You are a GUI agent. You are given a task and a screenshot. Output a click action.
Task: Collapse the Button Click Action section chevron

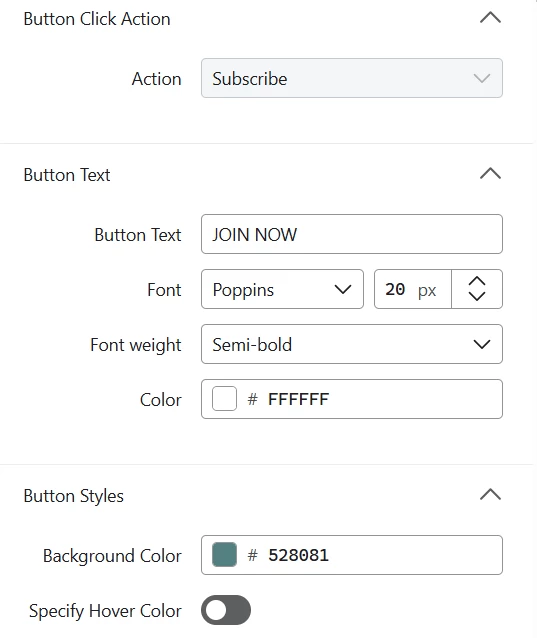490,18
